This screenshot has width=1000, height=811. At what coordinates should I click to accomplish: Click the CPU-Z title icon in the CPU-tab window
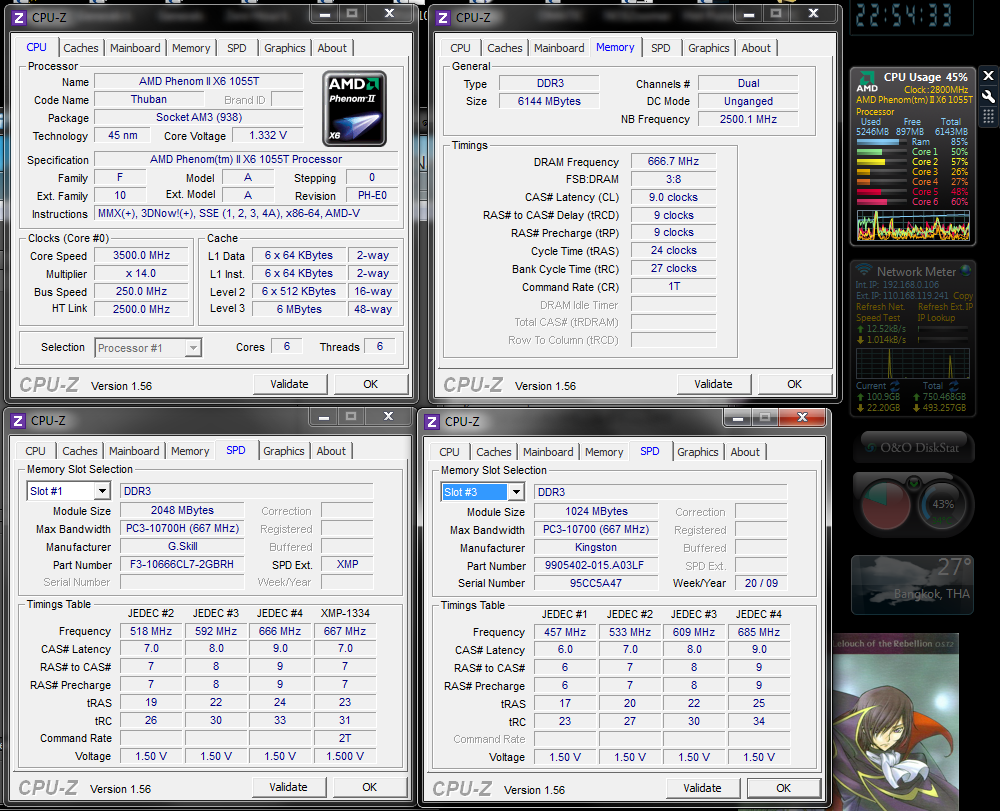pyautogui.click(x=20, y=18)
